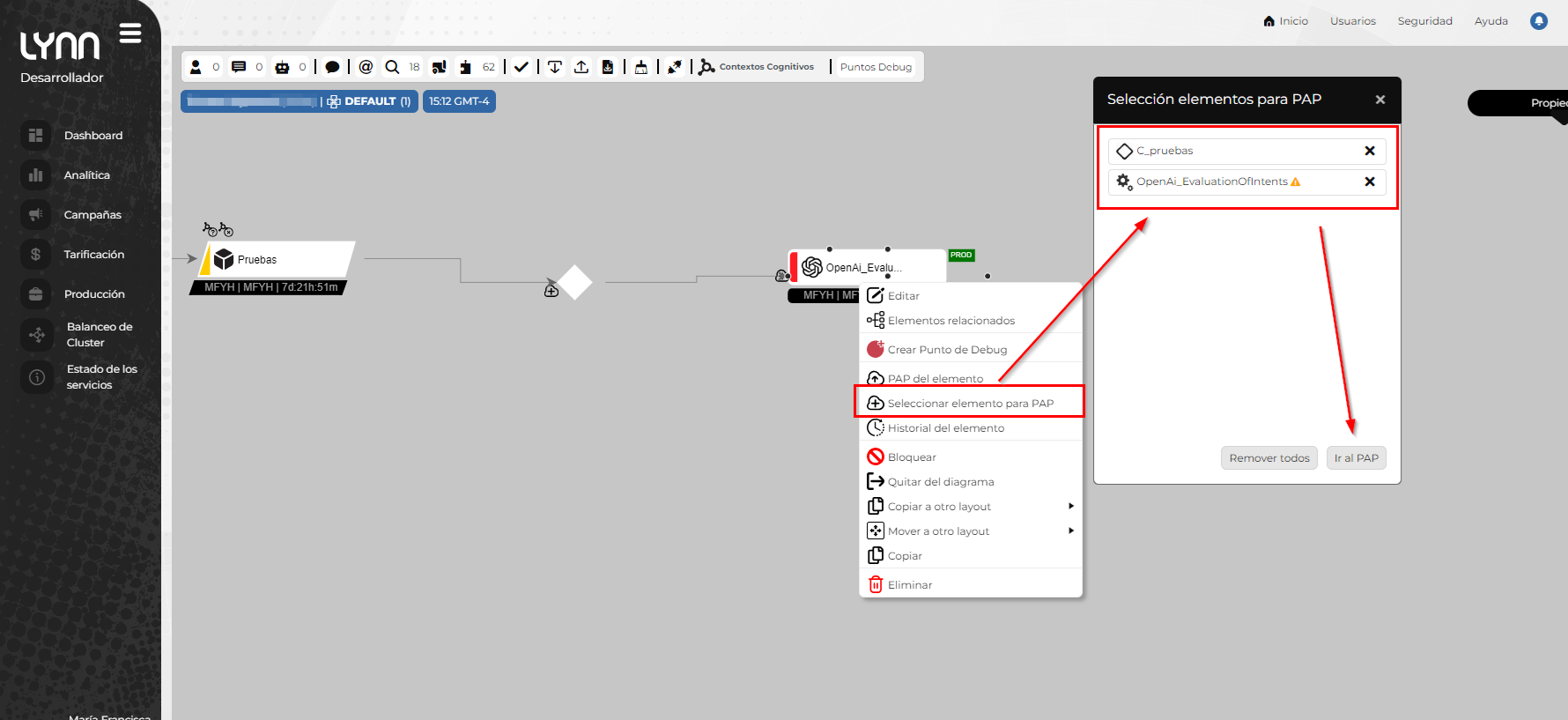Click the Remover todos button

point(1268,458)
